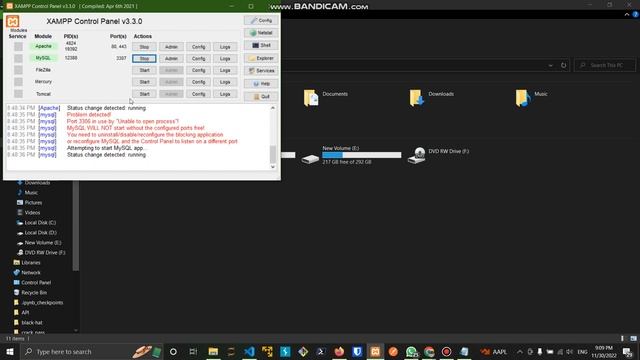Viewport: 640px width, 360px height.
Task: Stop the Apache module
Action: click(x=144, y=47)
